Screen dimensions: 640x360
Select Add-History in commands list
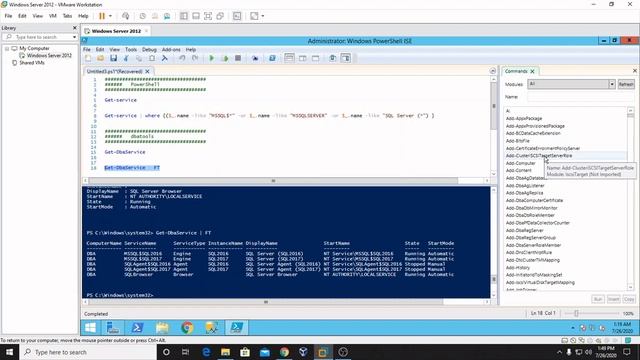click(x=518, y=268)
